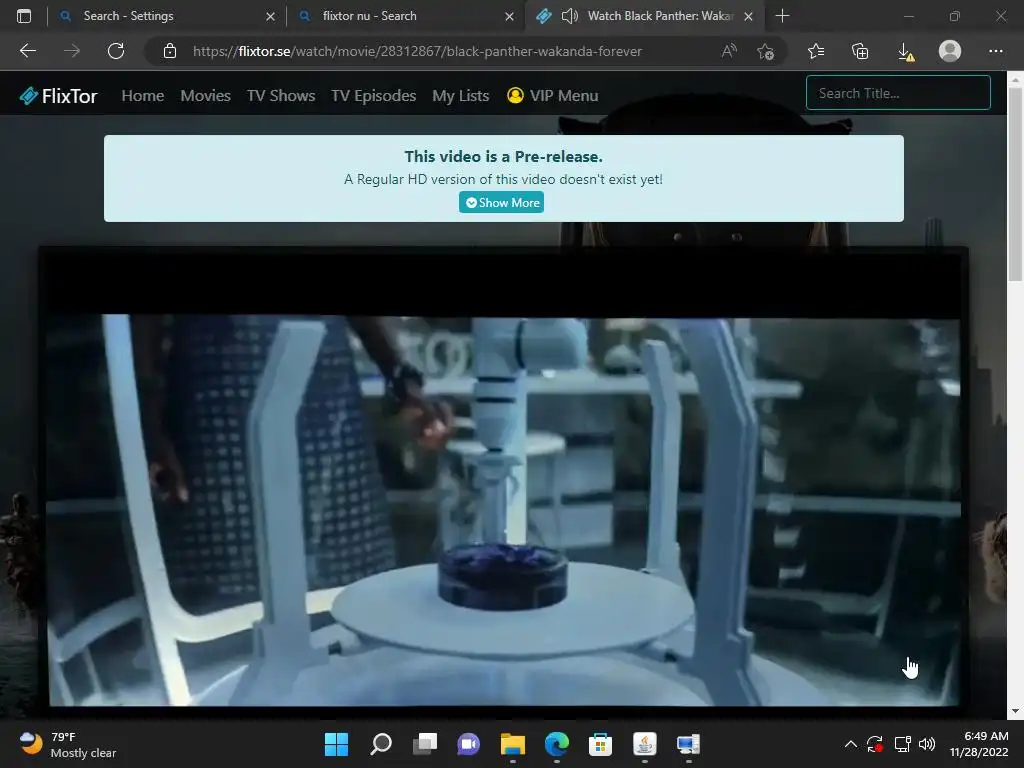The width and height of the screenshot is (1024, 768).
Task: Open the volume control tray icon
Action: (x=927, y=744)
